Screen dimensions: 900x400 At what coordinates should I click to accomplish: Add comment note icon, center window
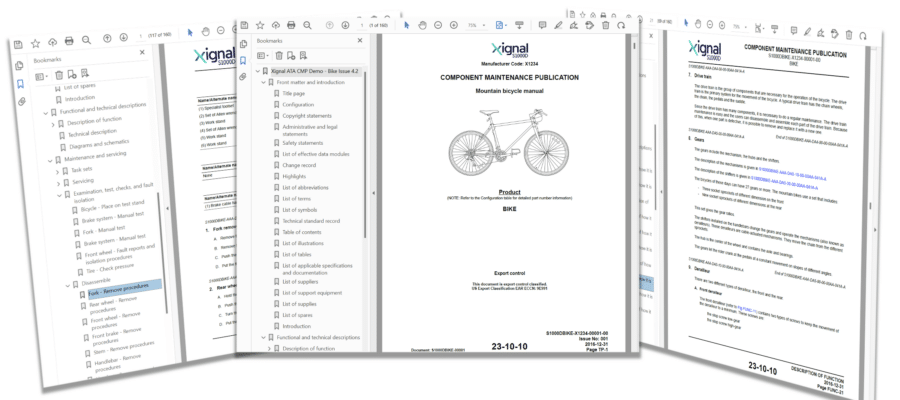coord(542,25)
